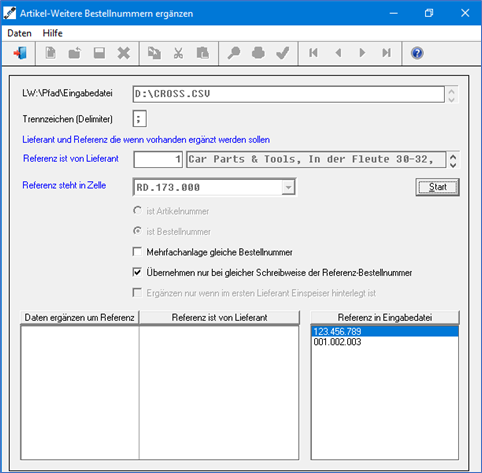
Task: Expand the Referenz steht in Zelle dropdown
Action: (288, 187)
